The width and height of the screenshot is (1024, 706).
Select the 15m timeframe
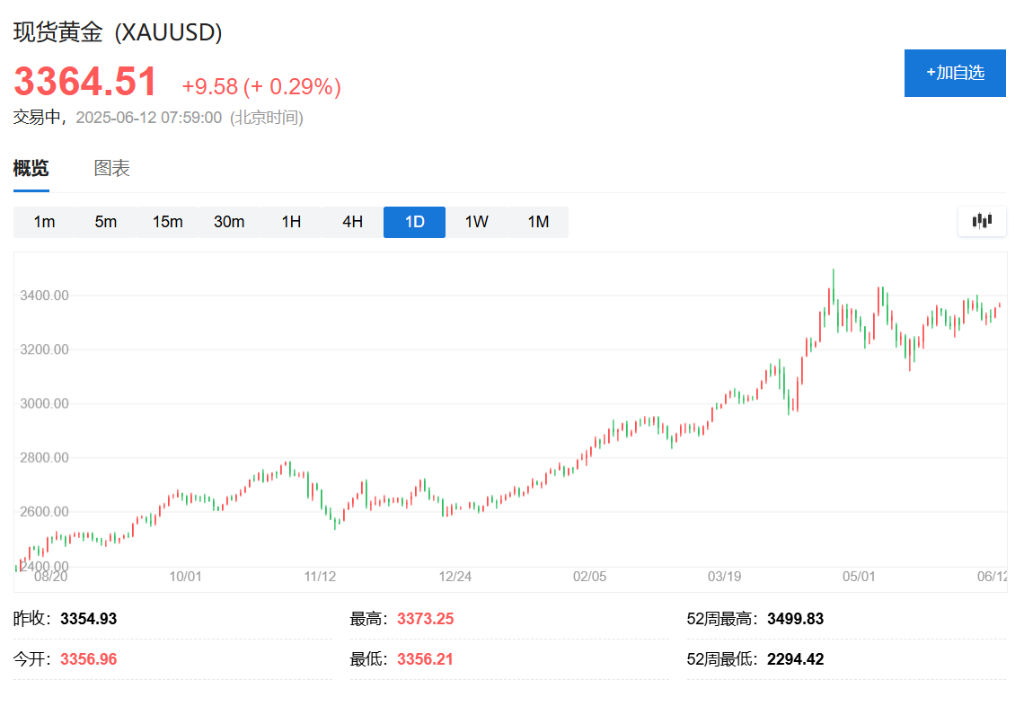(167, 221)
